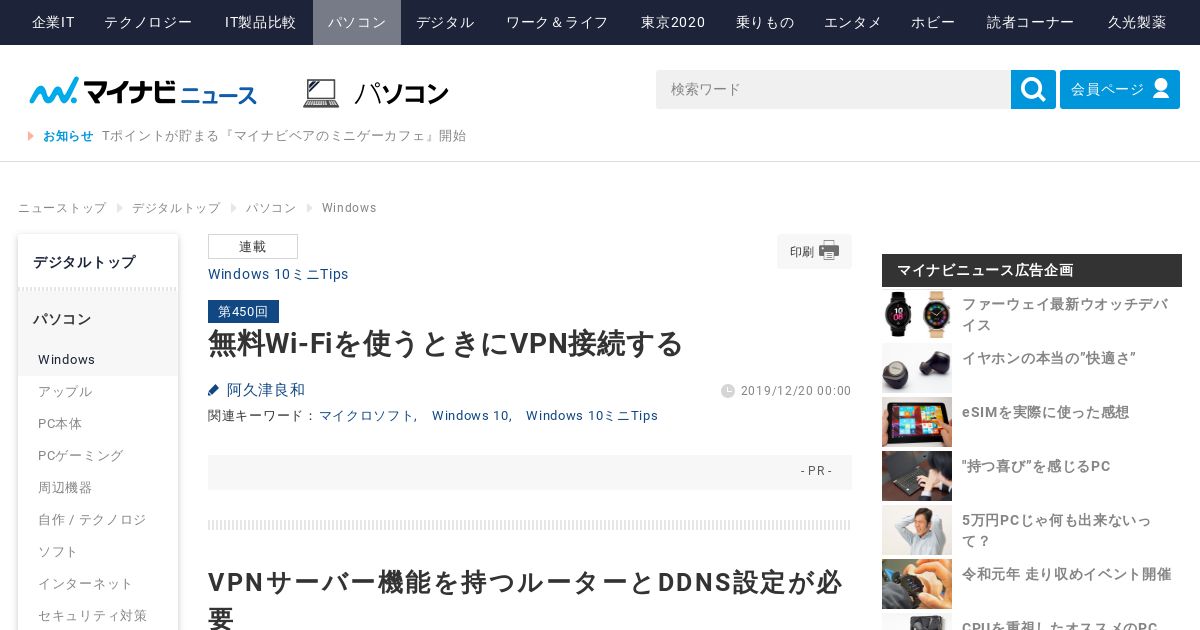Open the Windows 10ミニTips keyword link
This screenshot has width=1200, height=630.
pos(592,416)
